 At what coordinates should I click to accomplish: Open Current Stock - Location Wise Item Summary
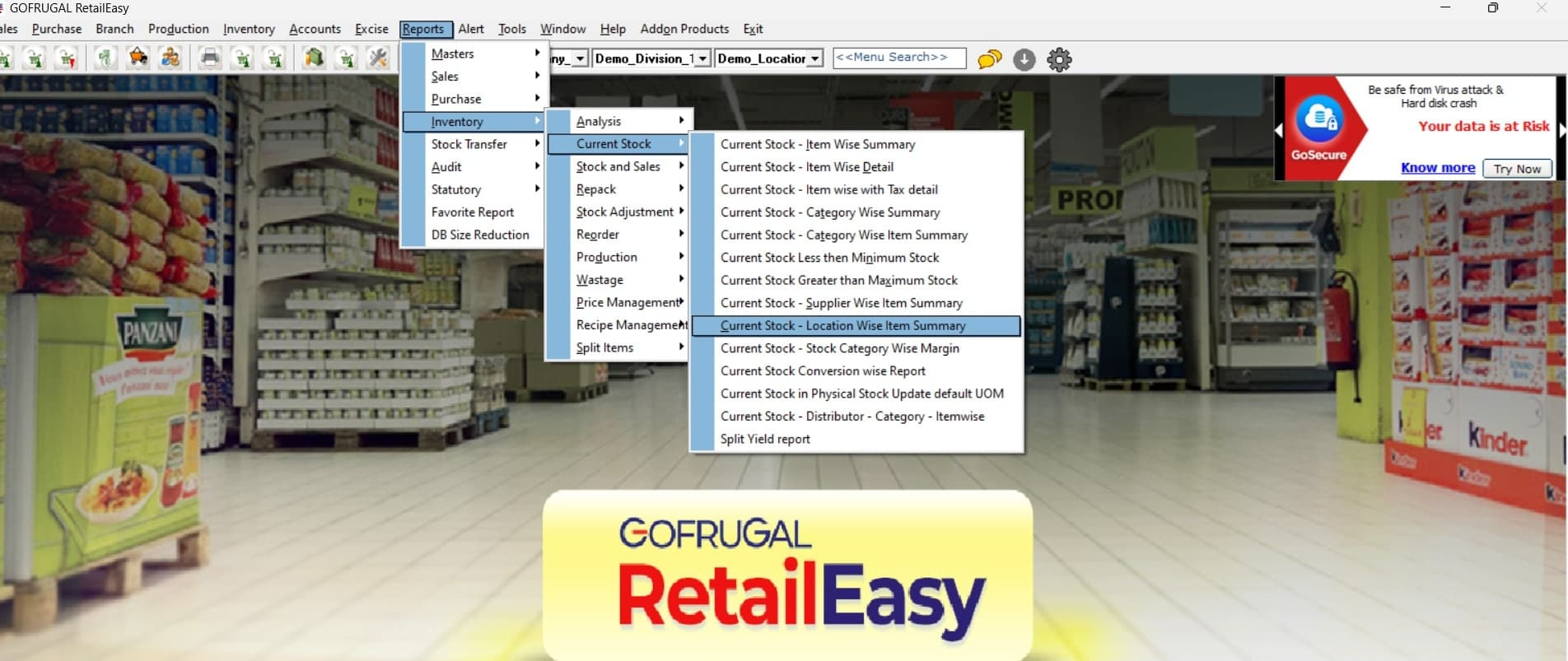coord(856,325)
